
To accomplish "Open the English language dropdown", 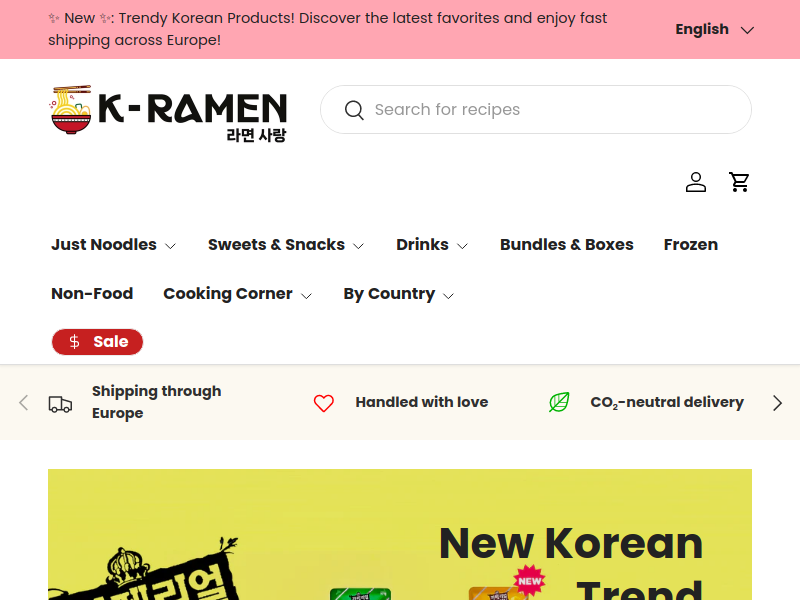I will coord(714,30).
